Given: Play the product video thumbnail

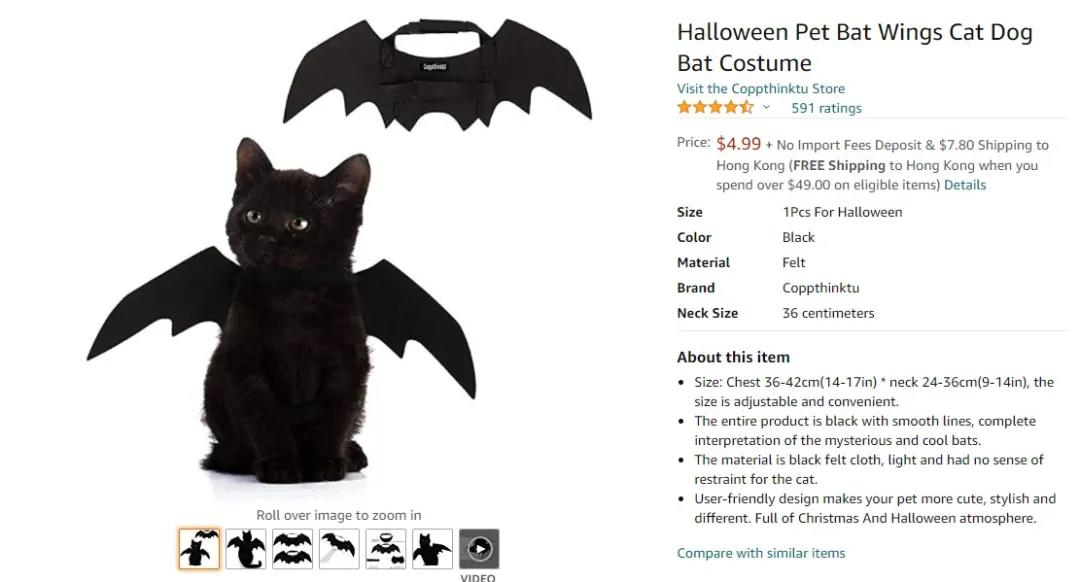Looking at the screenshot, I should [x=479, y=549].
